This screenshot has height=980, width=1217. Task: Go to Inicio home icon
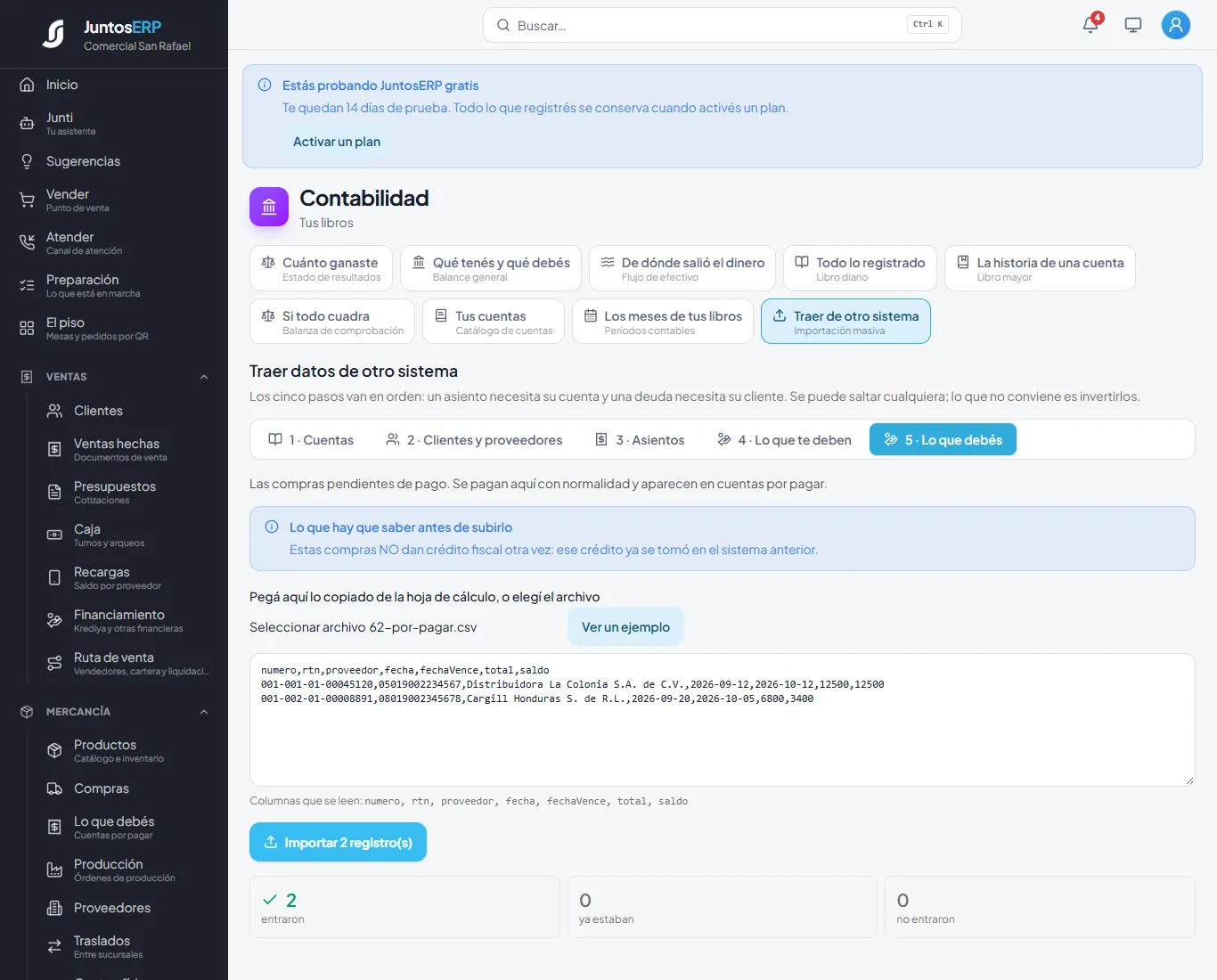pyautogui.click(x=27, y=85)
